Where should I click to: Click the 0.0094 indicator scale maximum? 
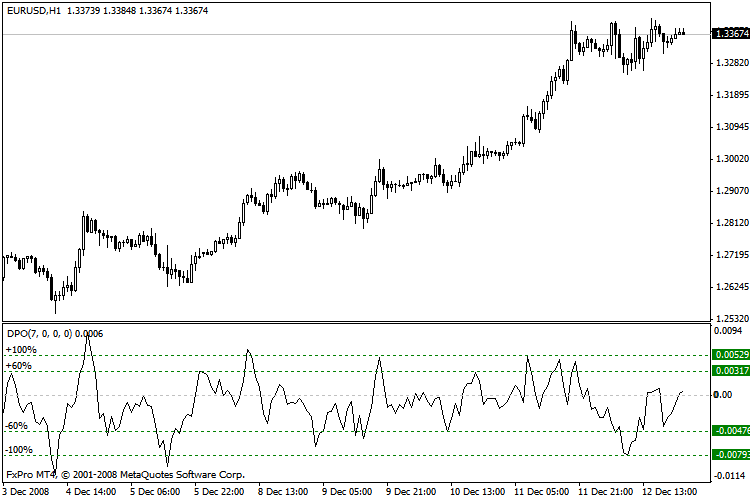(x=728, y=331)
